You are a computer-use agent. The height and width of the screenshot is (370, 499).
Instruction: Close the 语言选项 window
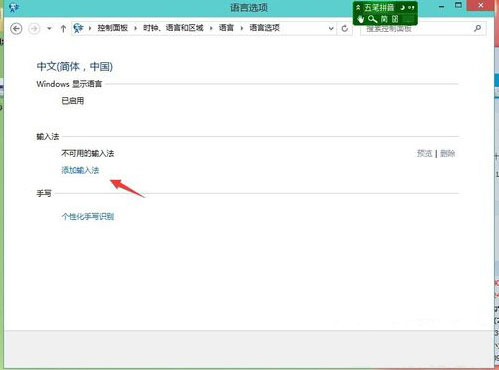coord(481,5)
